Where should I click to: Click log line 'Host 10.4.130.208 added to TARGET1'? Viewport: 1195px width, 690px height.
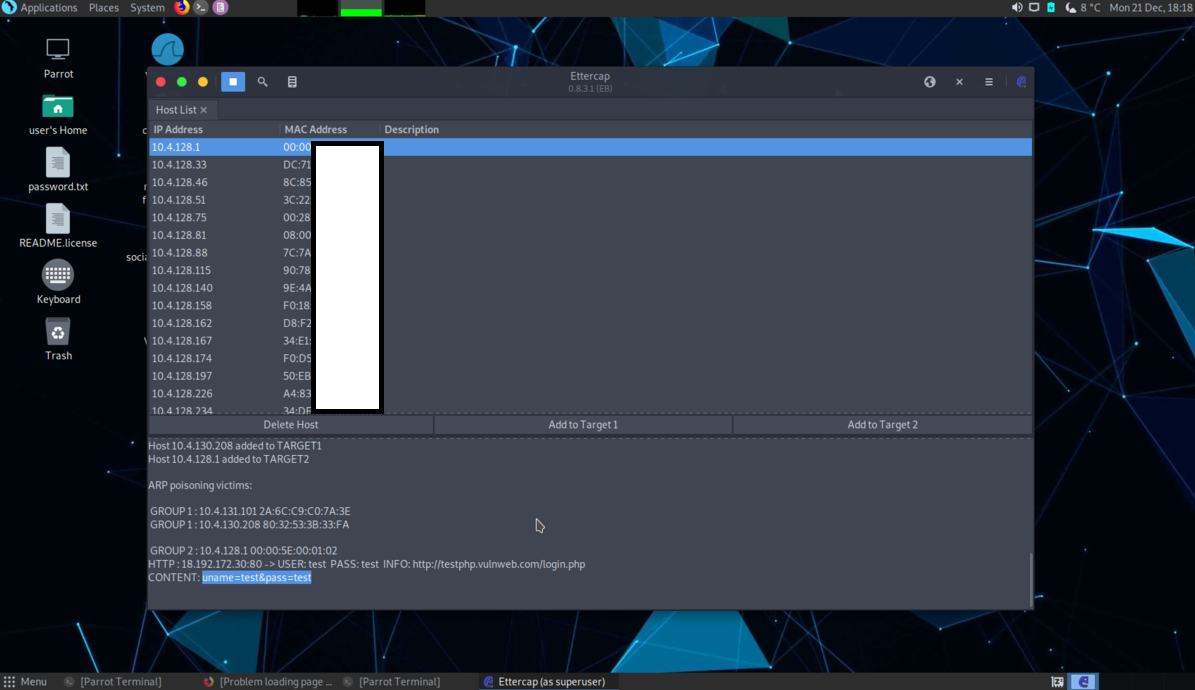[x=235, y=445]
